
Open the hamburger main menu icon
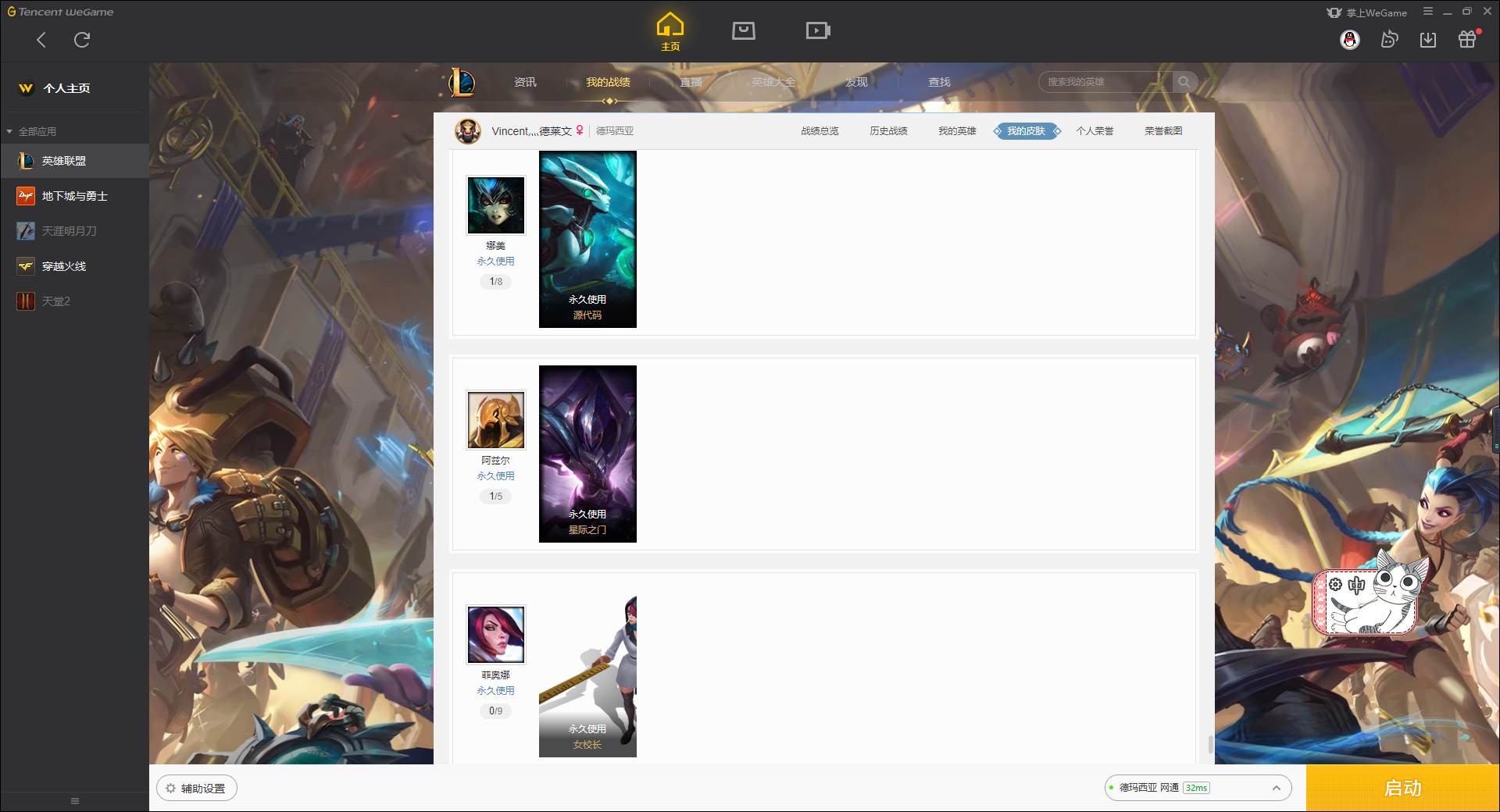[1428, 12]
